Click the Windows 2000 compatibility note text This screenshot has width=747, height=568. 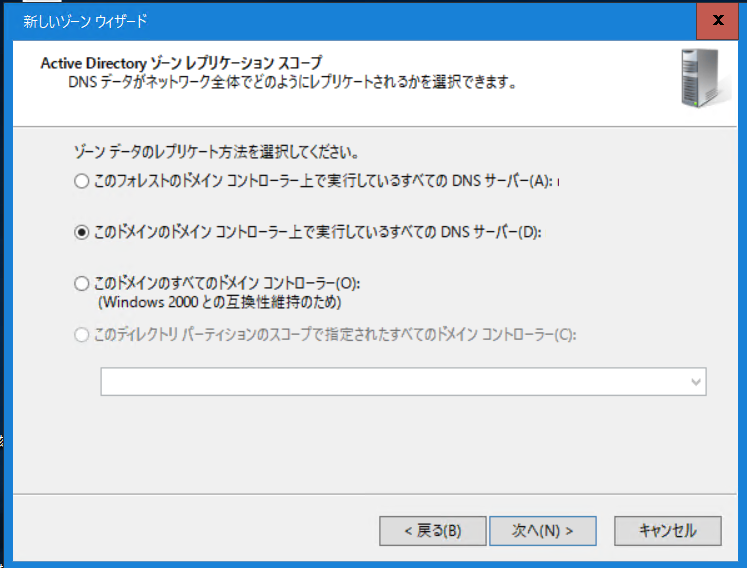click(x=220, y=302)
